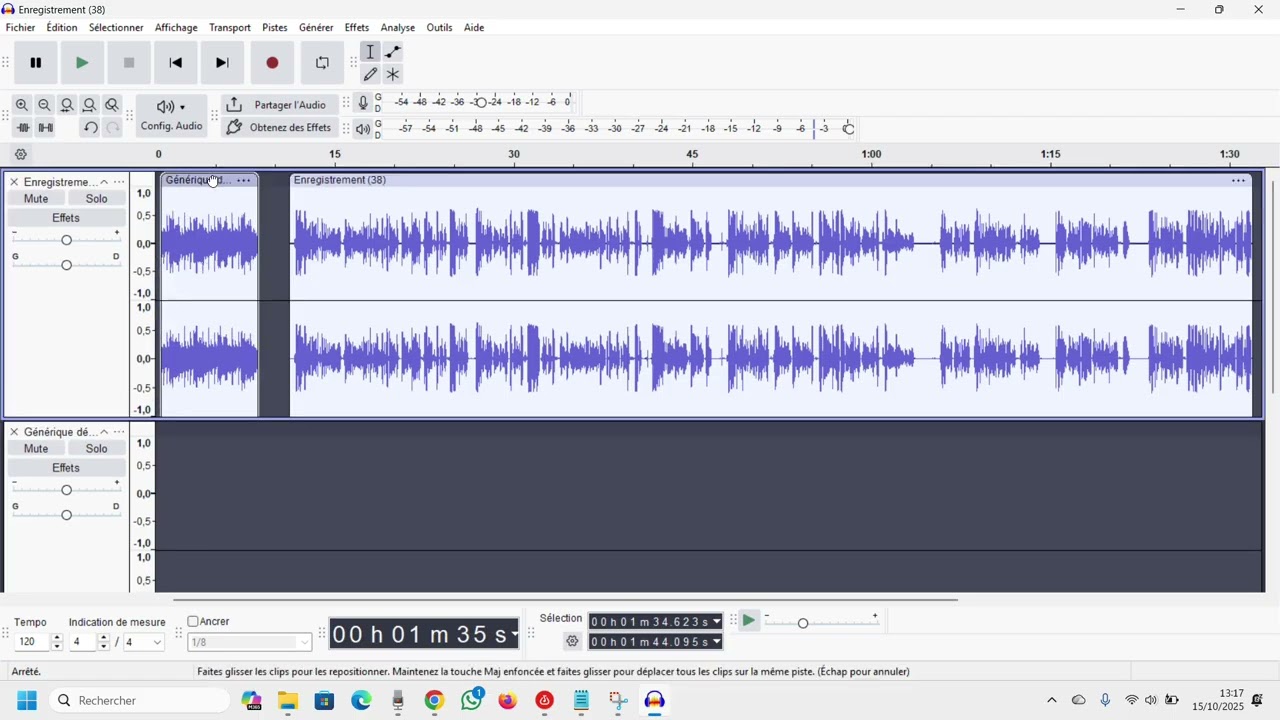The image size is (1280, 720).
Task: Open the time signature denominator 4 dropdown
Action: [x=143, y=643]
